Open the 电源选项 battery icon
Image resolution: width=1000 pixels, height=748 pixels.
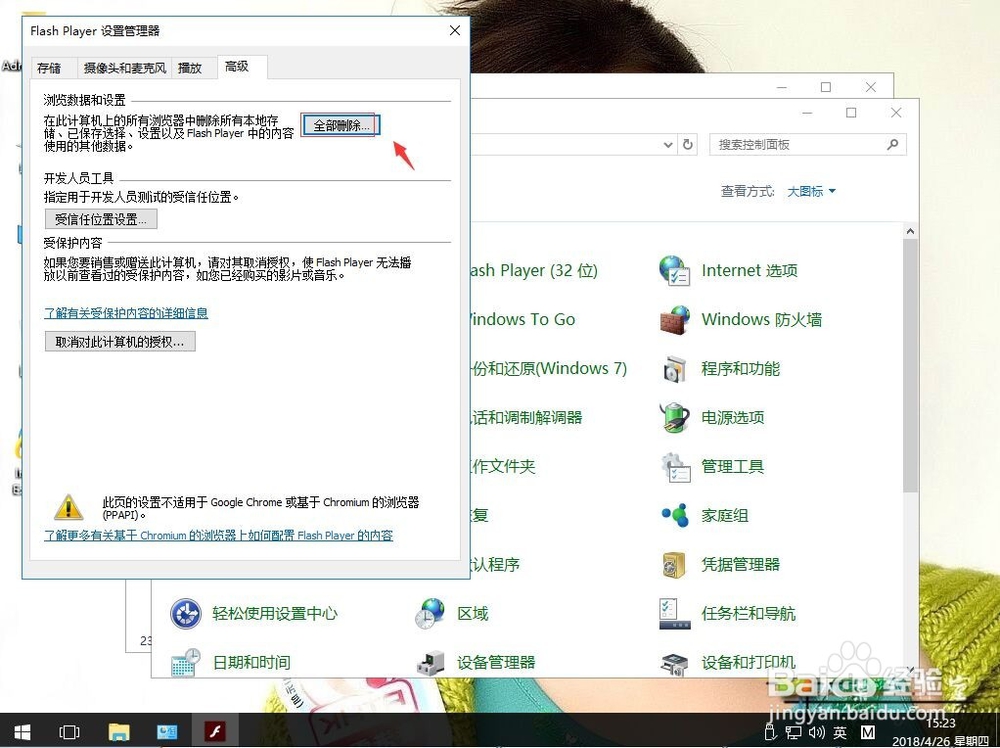coord(674,418)
